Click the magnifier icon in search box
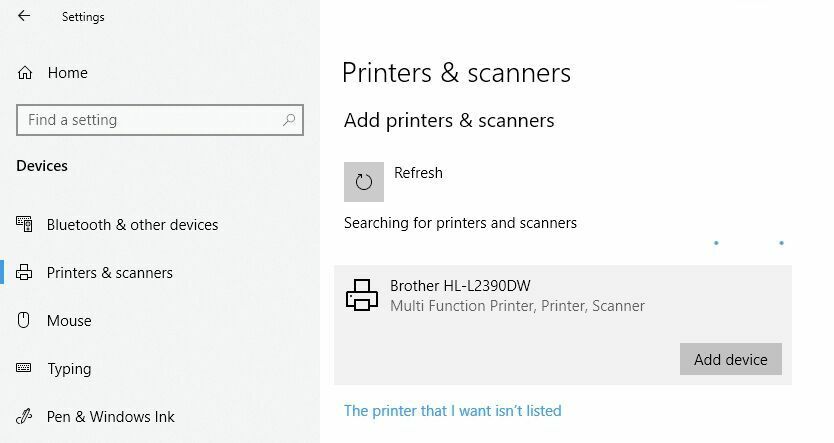 point(289,120)
